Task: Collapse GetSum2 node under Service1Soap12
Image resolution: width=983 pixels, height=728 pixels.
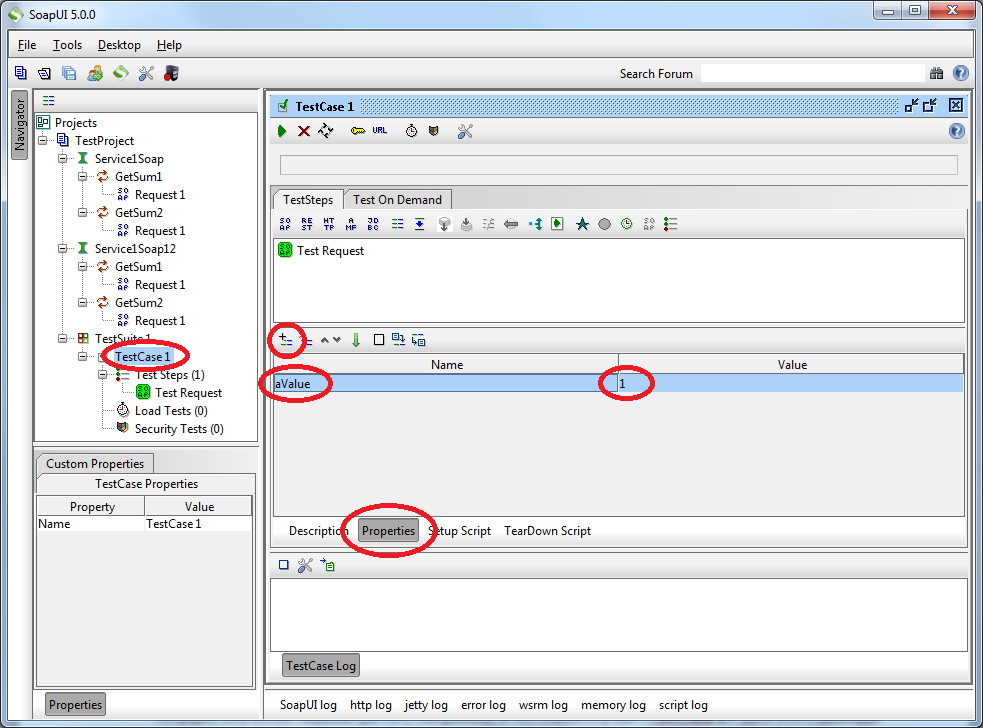Action: (x=83, y=302)
